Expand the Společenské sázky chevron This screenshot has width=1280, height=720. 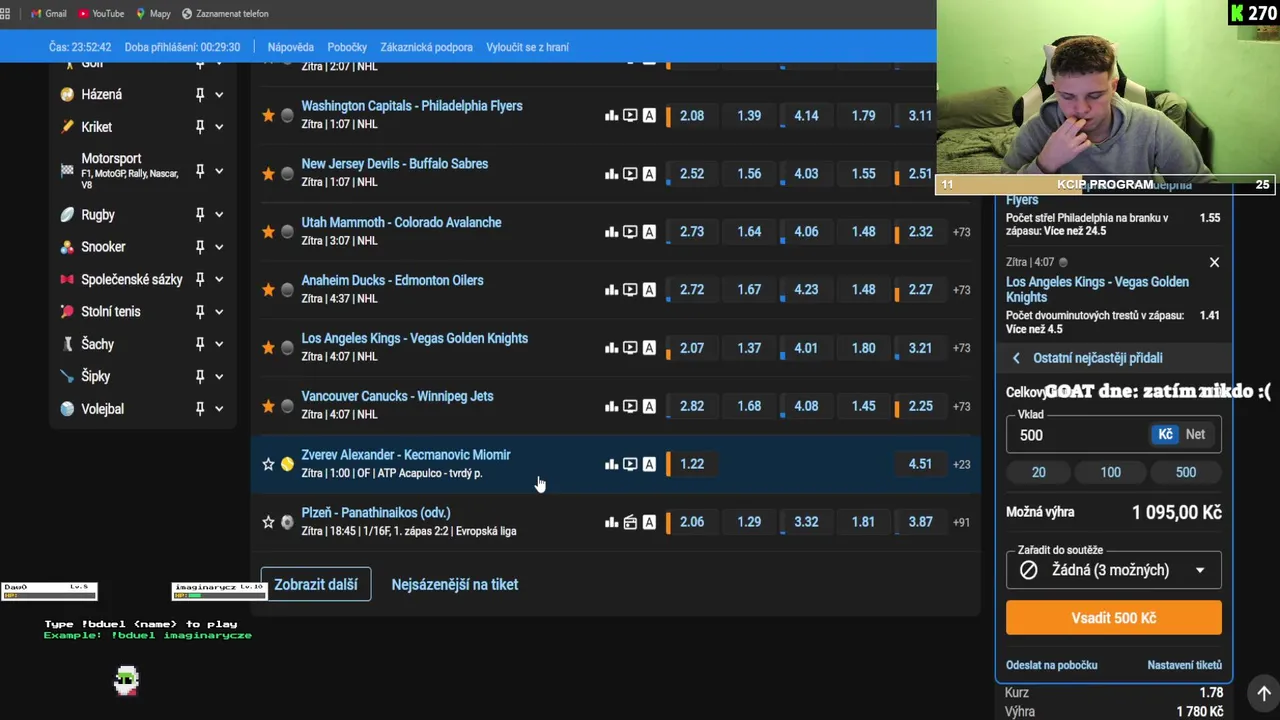point(219,279)
